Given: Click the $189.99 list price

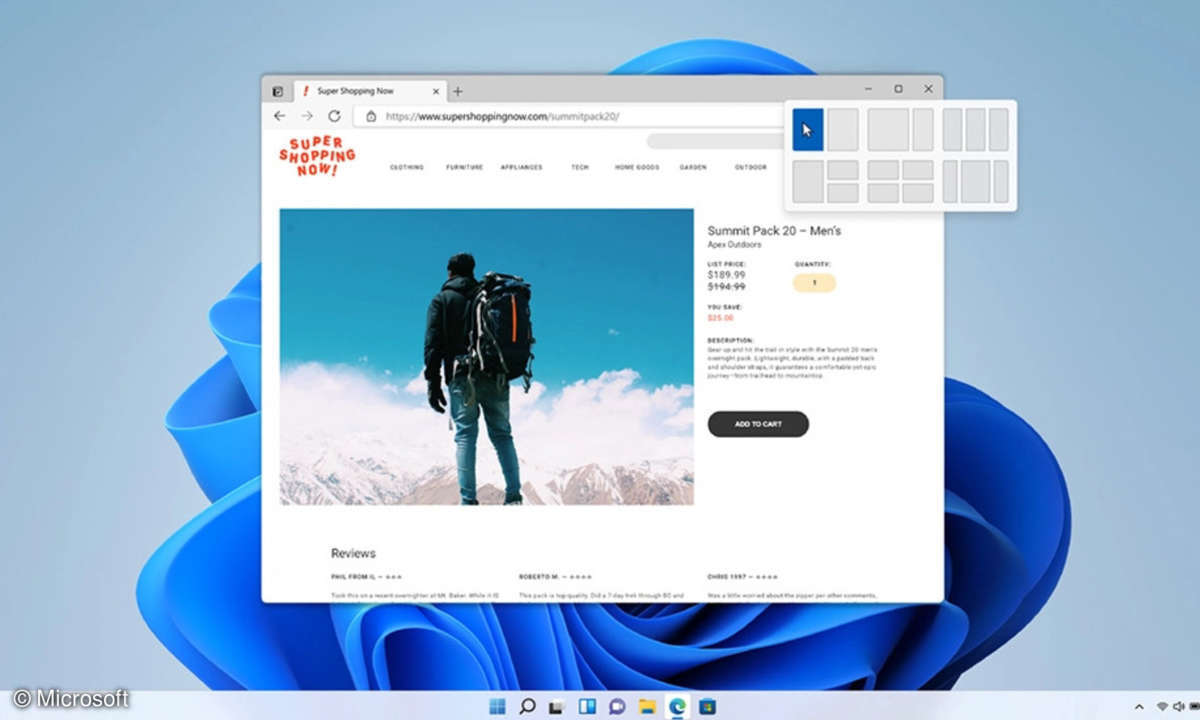Looking at the screenshot, I should 726,275.
